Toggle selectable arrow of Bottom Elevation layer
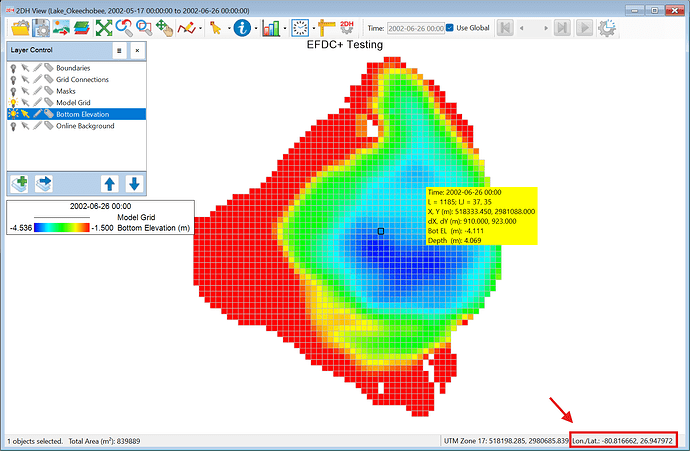Viewport: 690px width, 451px height. tap(25, 114)
